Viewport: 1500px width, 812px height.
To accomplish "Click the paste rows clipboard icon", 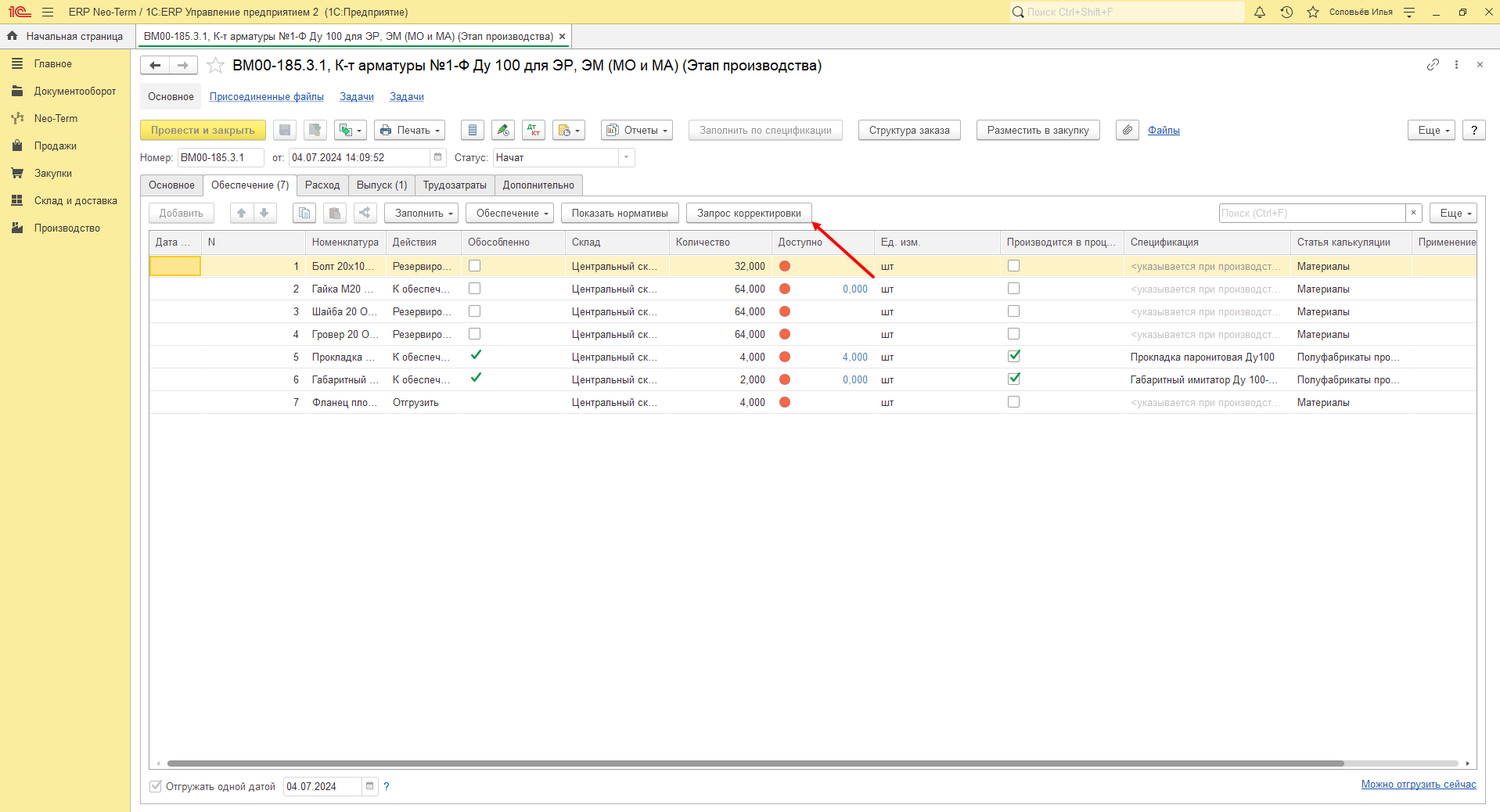I will (x=334, y=213).
